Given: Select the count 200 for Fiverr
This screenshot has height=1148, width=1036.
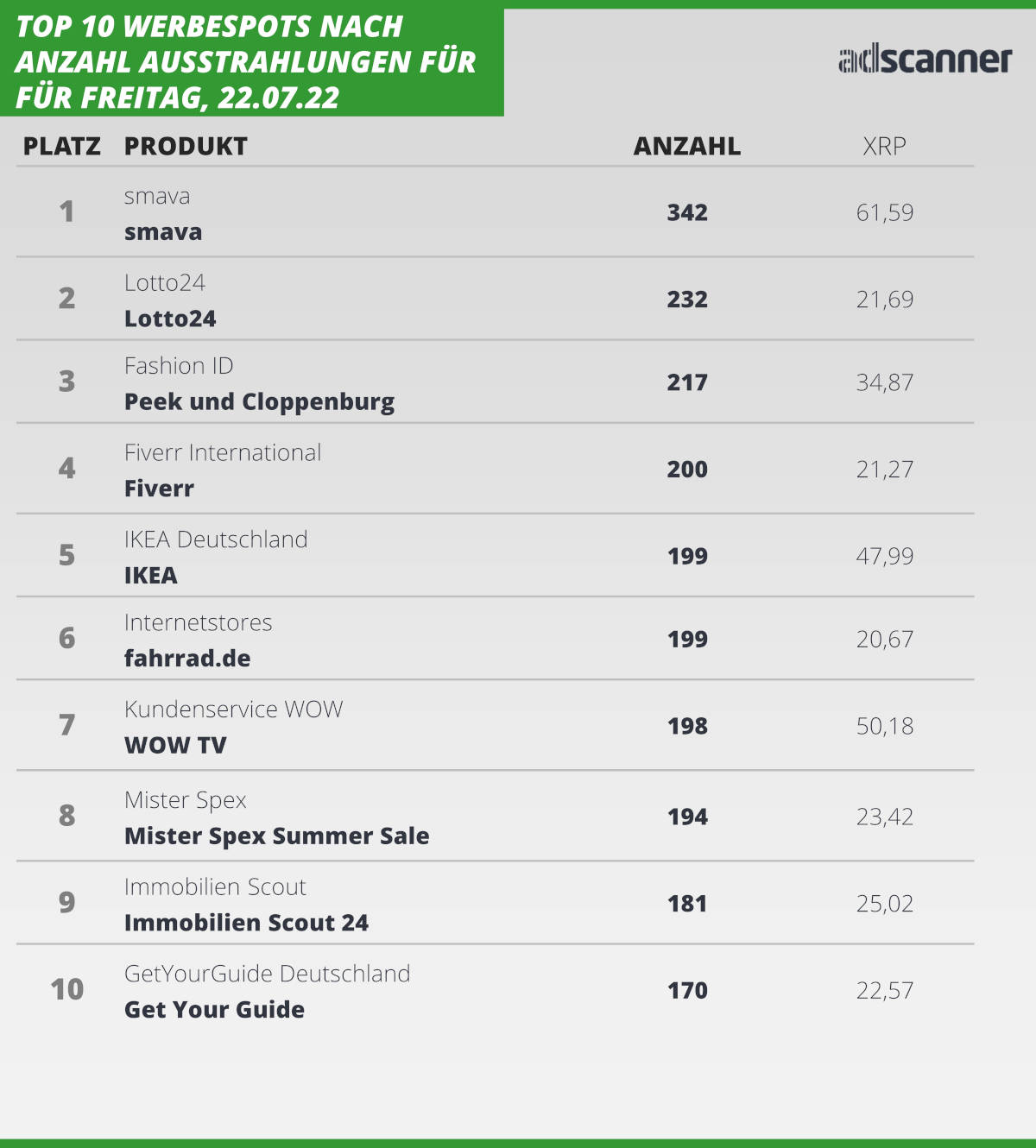Looking at the screenshot, I should [x=687, y=470].
